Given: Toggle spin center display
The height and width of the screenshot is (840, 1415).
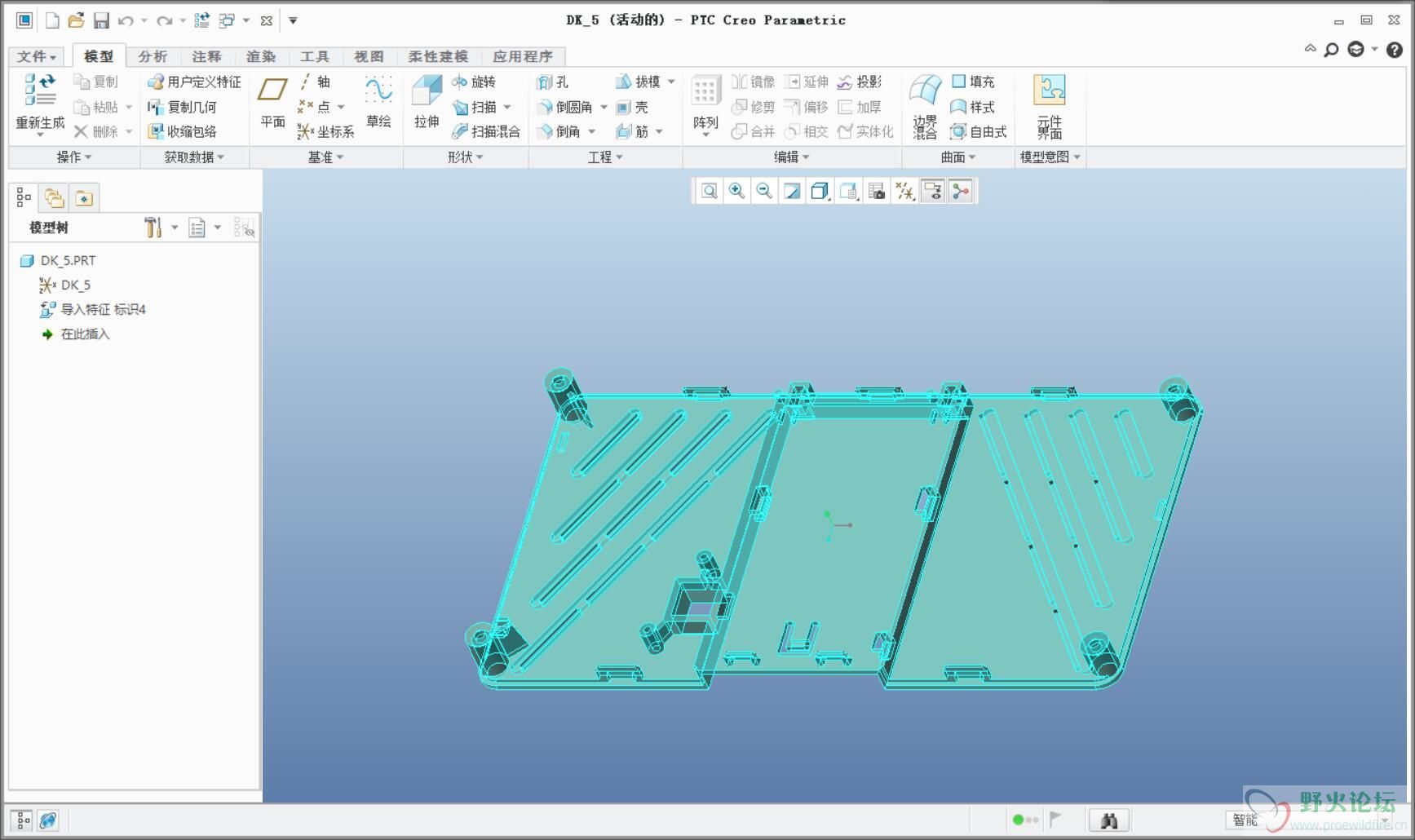Looking at the screenshot, I should [961, 191].
